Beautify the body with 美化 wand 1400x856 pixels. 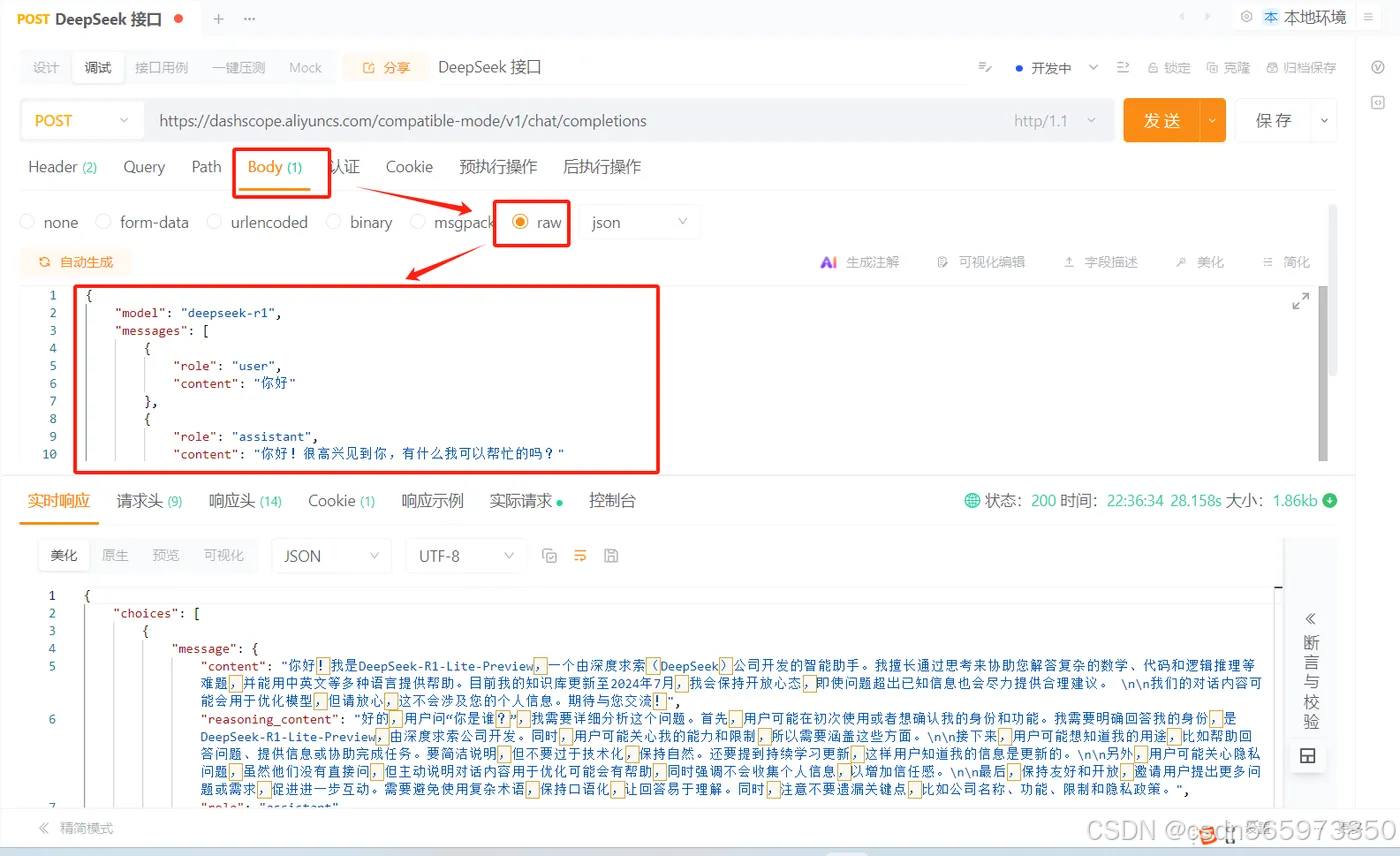pos(1200,262)
